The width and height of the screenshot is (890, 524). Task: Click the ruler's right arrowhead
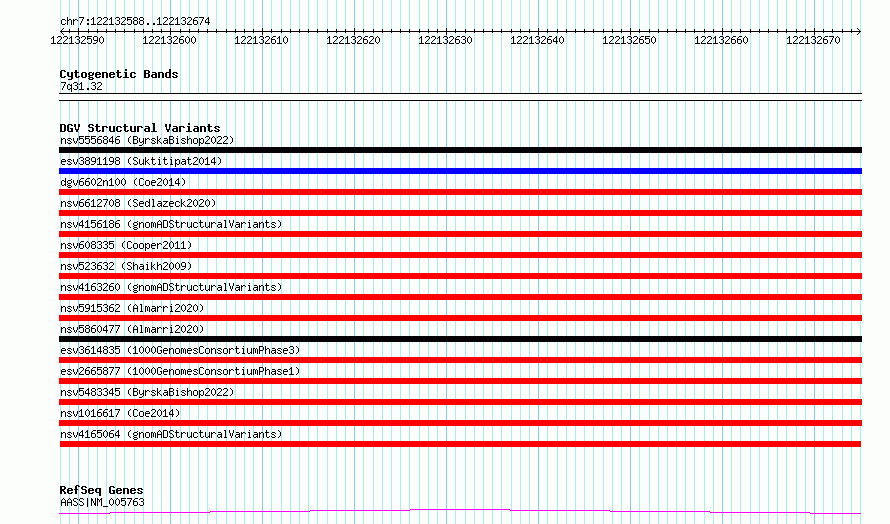(859, 31)
